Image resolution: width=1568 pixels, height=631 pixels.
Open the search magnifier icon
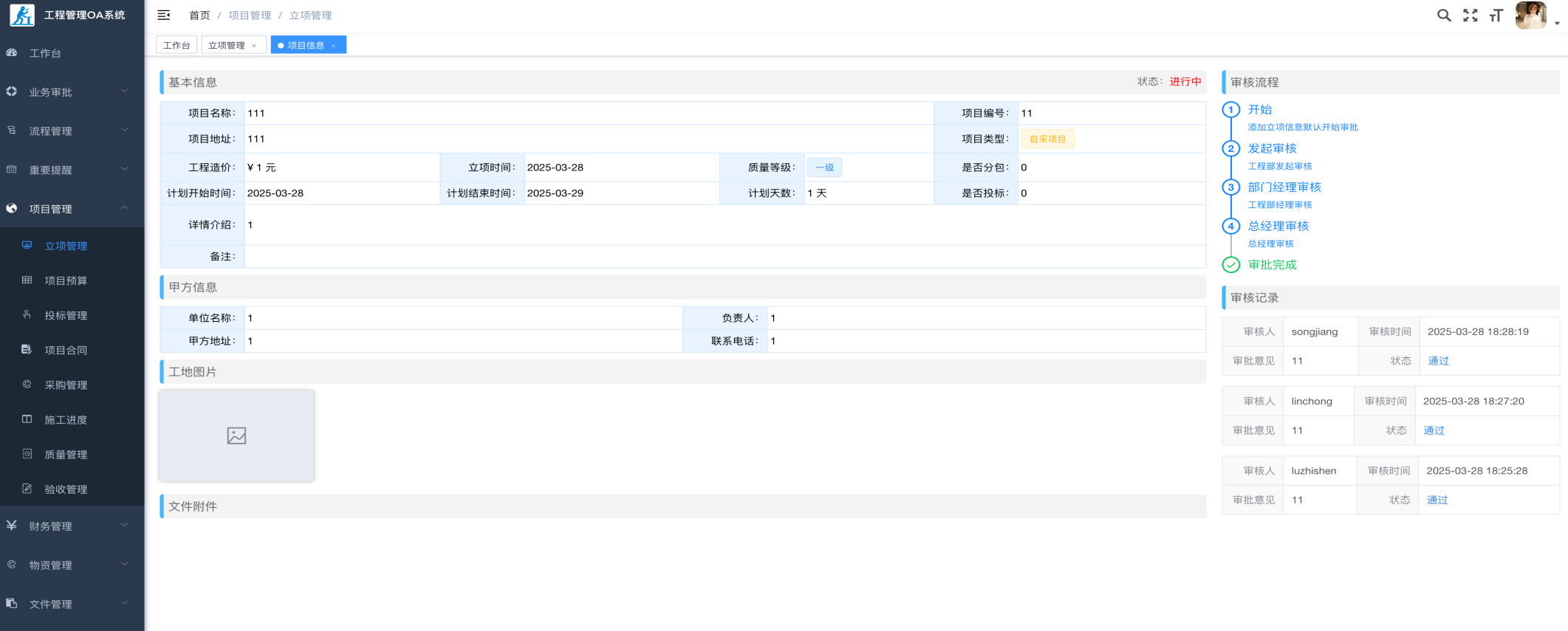[x=1443, y=15]
